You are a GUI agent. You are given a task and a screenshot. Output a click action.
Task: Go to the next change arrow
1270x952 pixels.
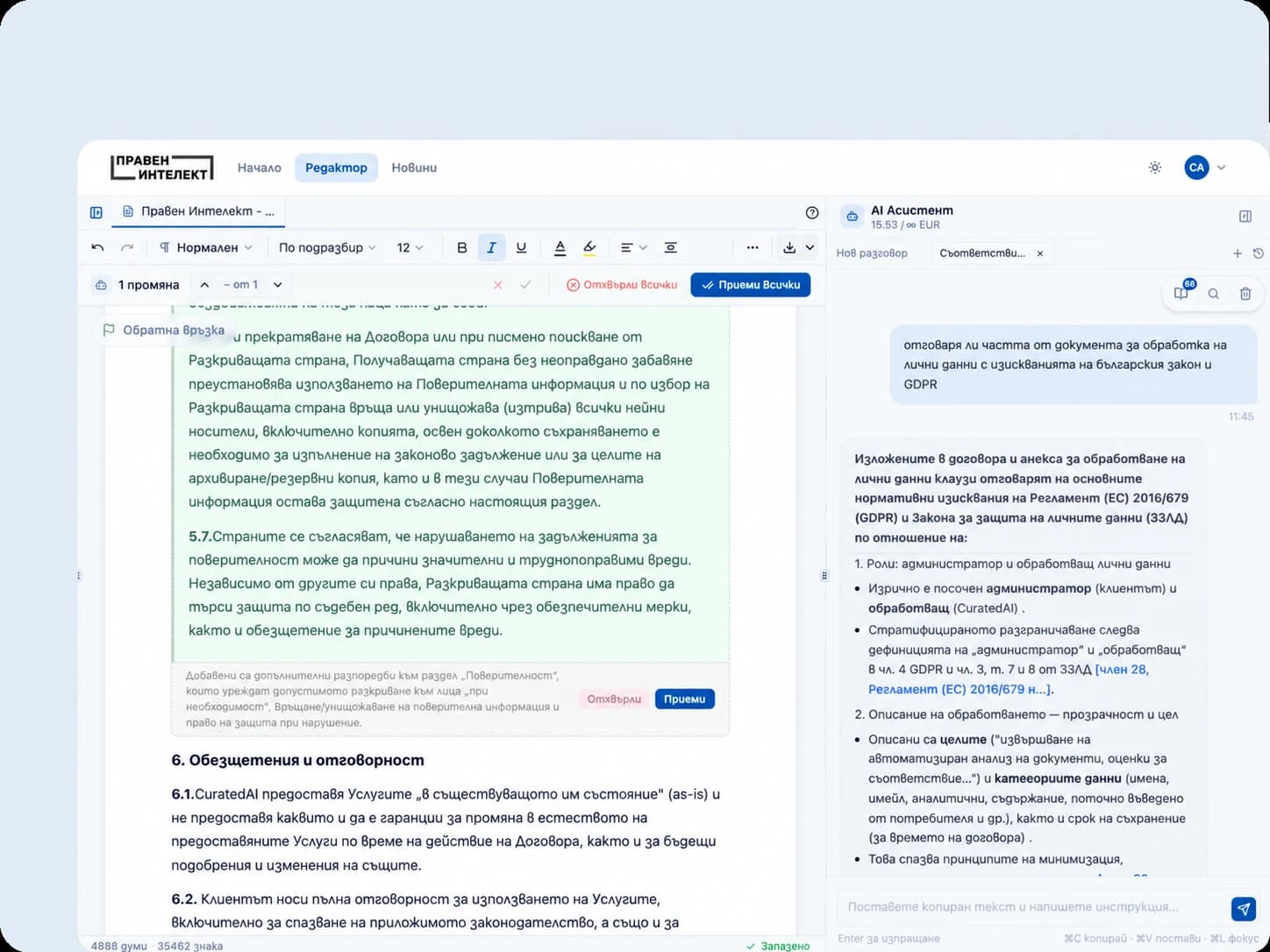tap(277, 285)
